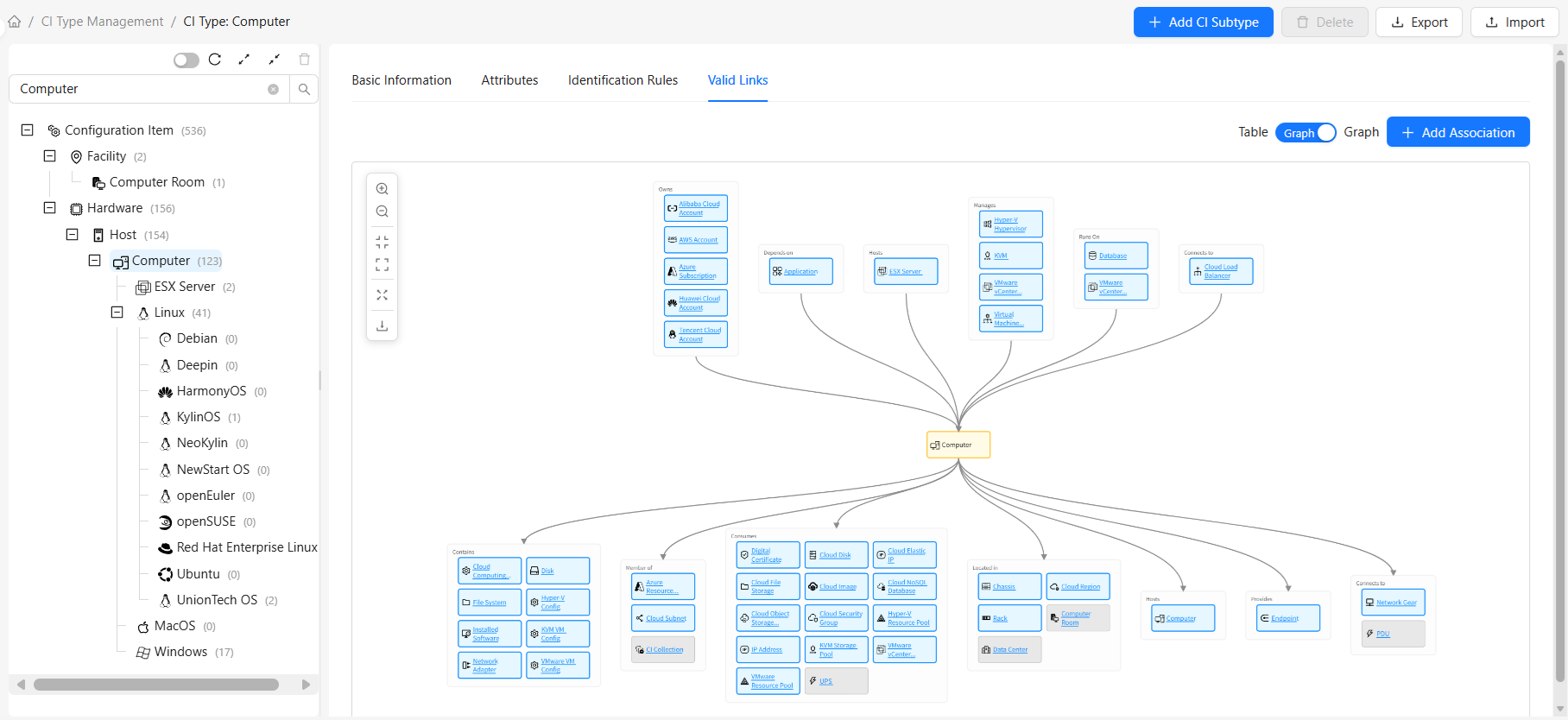Click the left arrow of the tree scrollbar

(21, 685)
